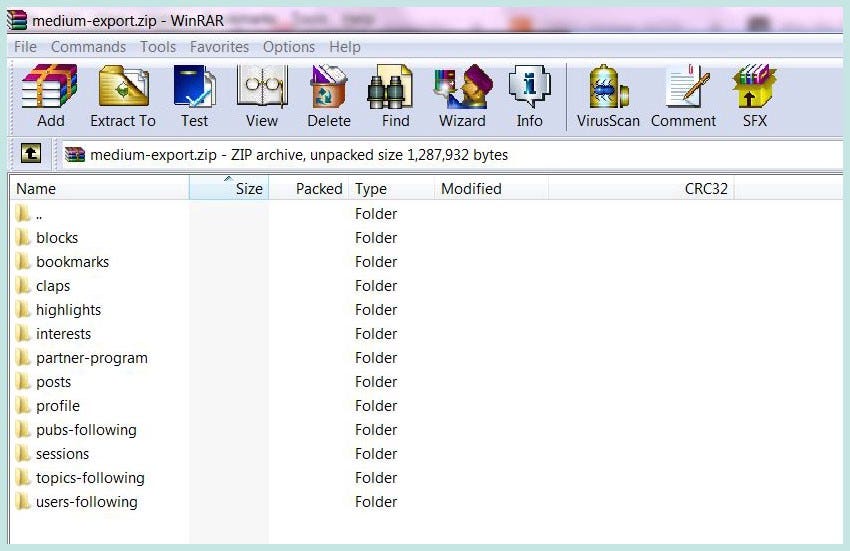Sort by the Name column header
The height and width of the screenshot is (551, 850).
pos(99,188)
